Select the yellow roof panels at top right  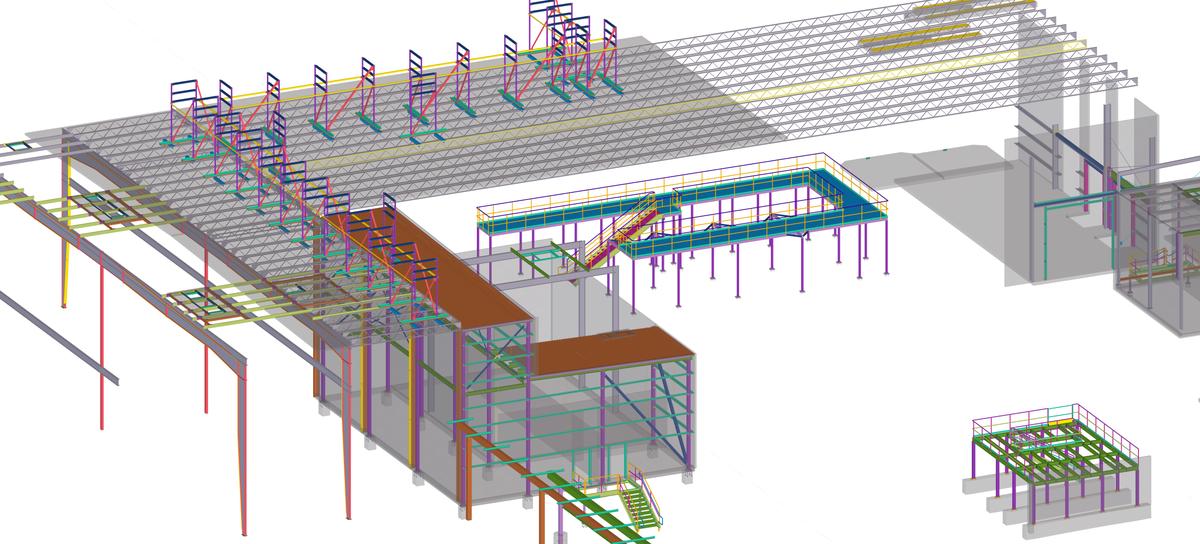tap(920, 40)
